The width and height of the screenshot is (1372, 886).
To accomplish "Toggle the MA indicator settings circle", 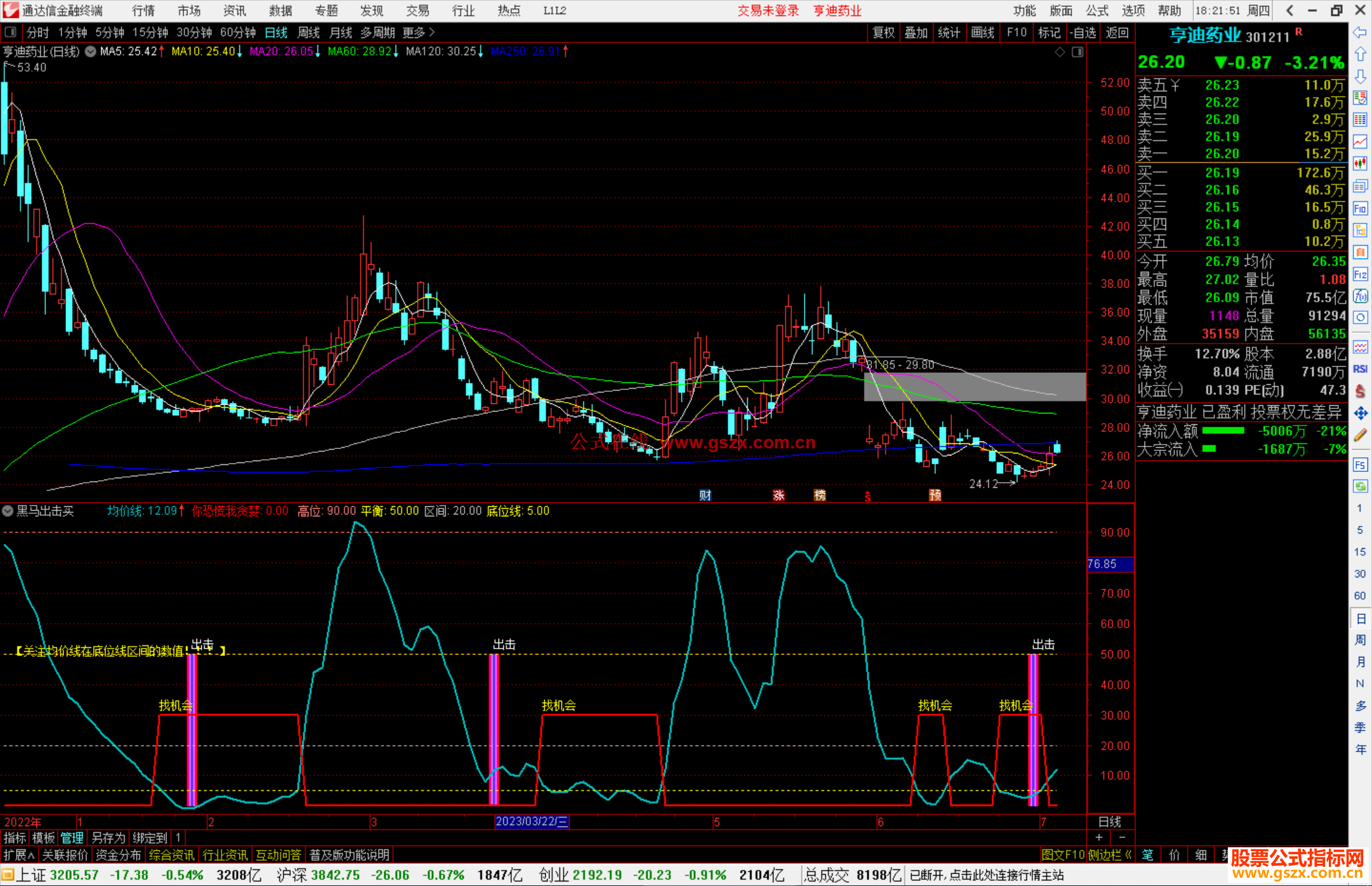I will pyautogui.click(x=90, y=51).
